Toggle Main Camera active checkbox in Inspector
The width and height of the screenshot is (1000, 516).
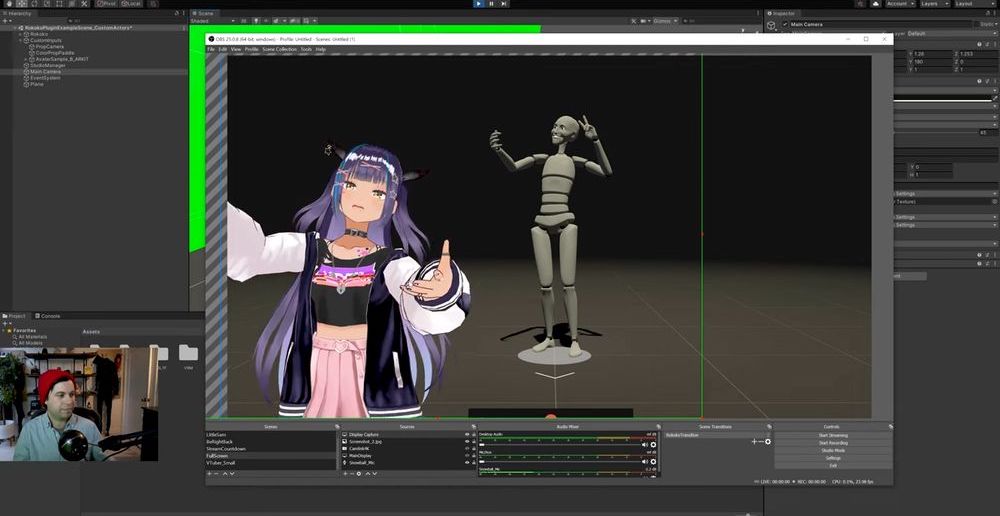tap(785, 24)
